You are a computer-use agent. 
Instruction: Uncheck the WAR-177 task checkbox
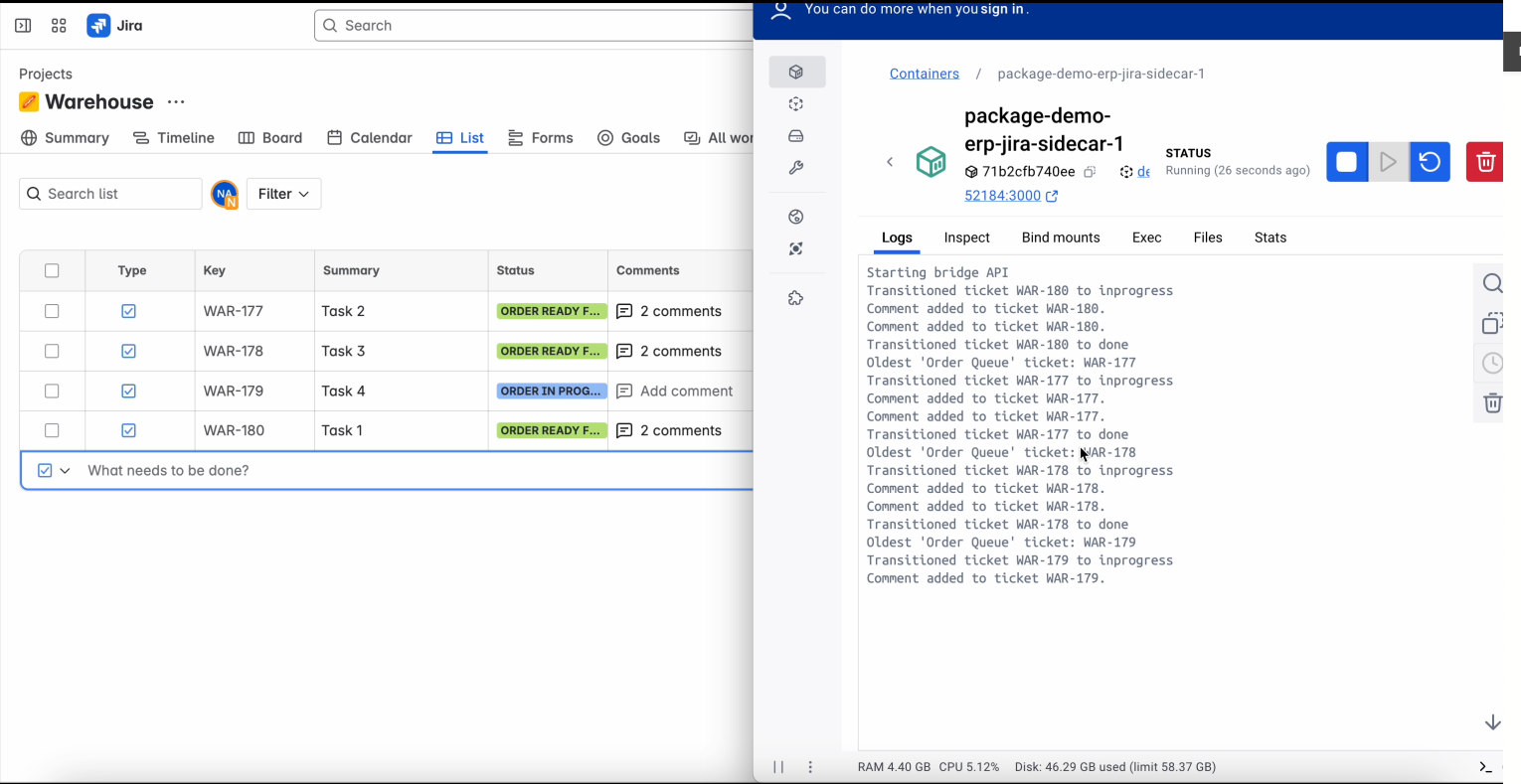[52, 311]
